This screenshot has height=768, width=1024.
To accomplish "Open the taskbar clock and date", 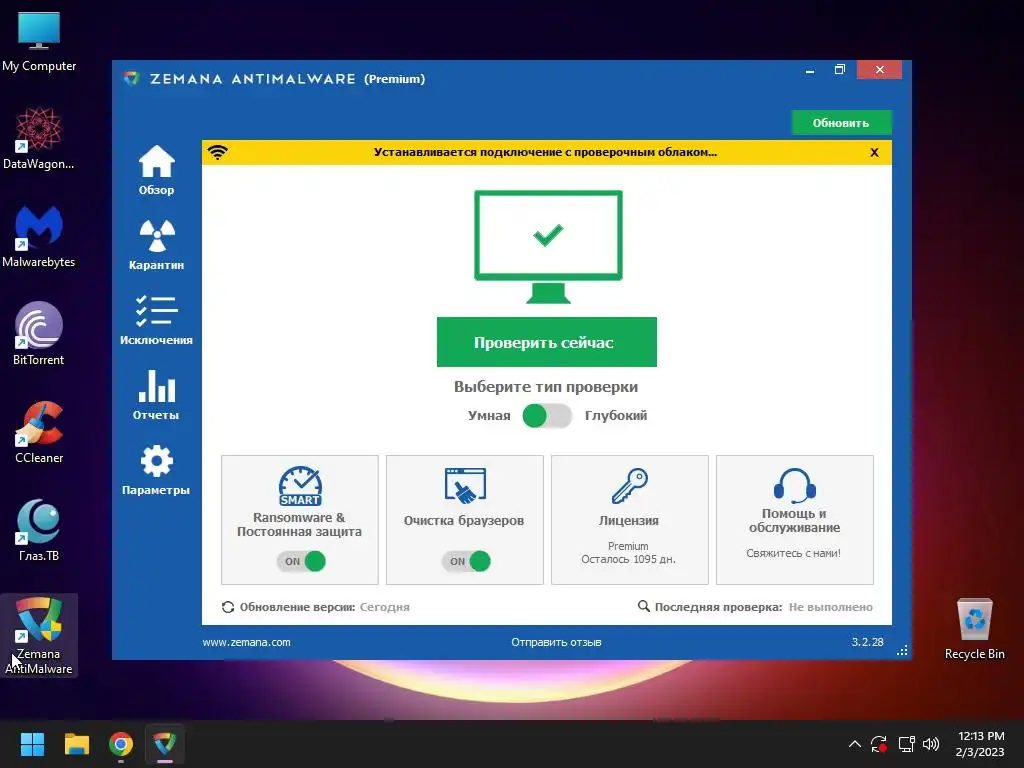I will (x=980, y=744).
